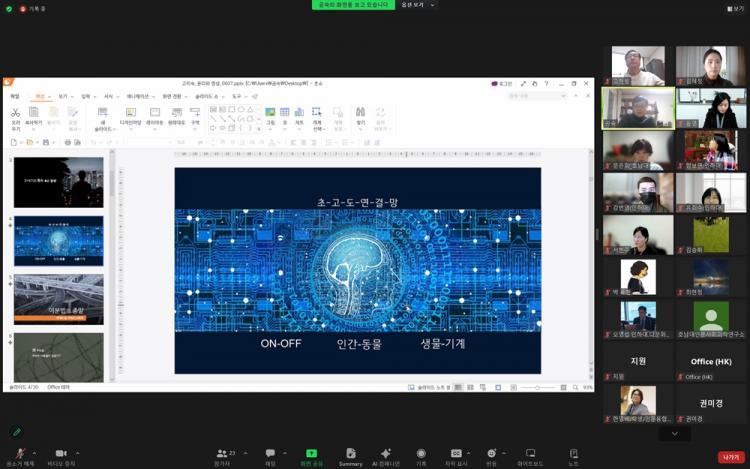This screenshot has height=469, width=750.
Task: Click the '생물-기계' text on the slide
Action: point(443,343)
